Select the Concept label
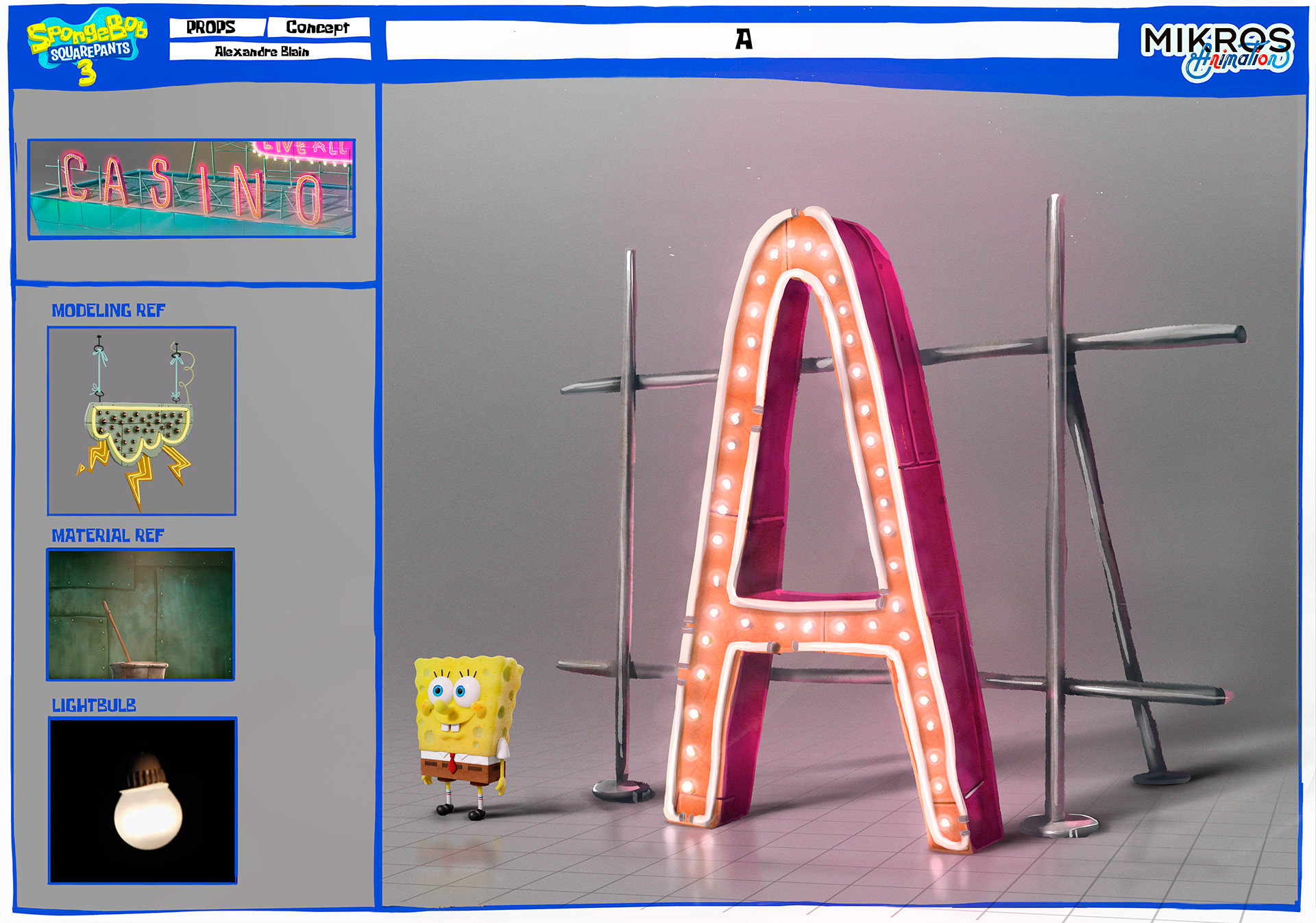Viewport: 1316px width, 923px height. 318,27
